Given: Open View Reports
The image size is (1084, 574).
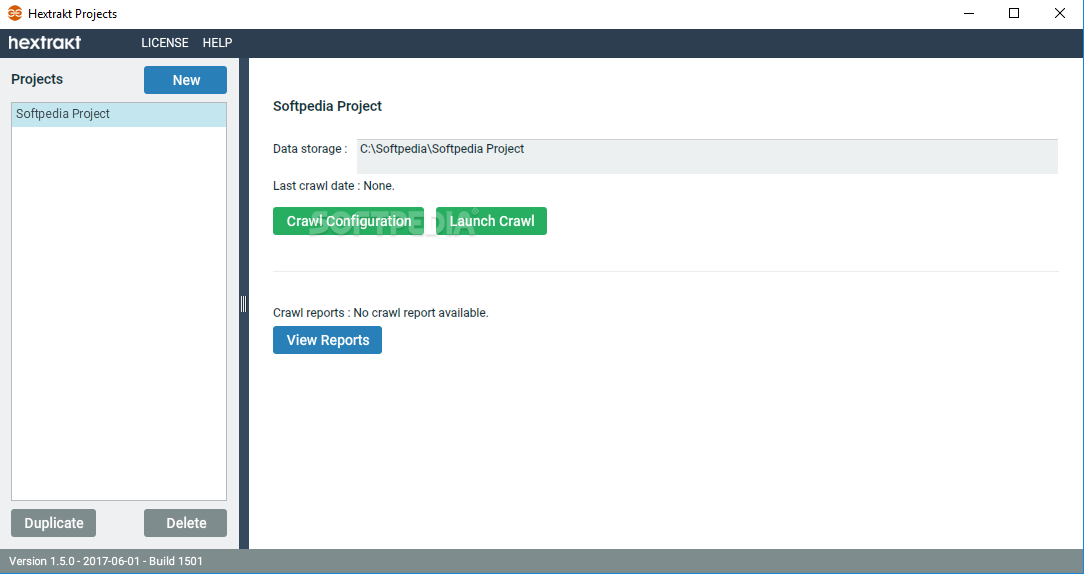Looking at the screenshot, I should 328,340.
